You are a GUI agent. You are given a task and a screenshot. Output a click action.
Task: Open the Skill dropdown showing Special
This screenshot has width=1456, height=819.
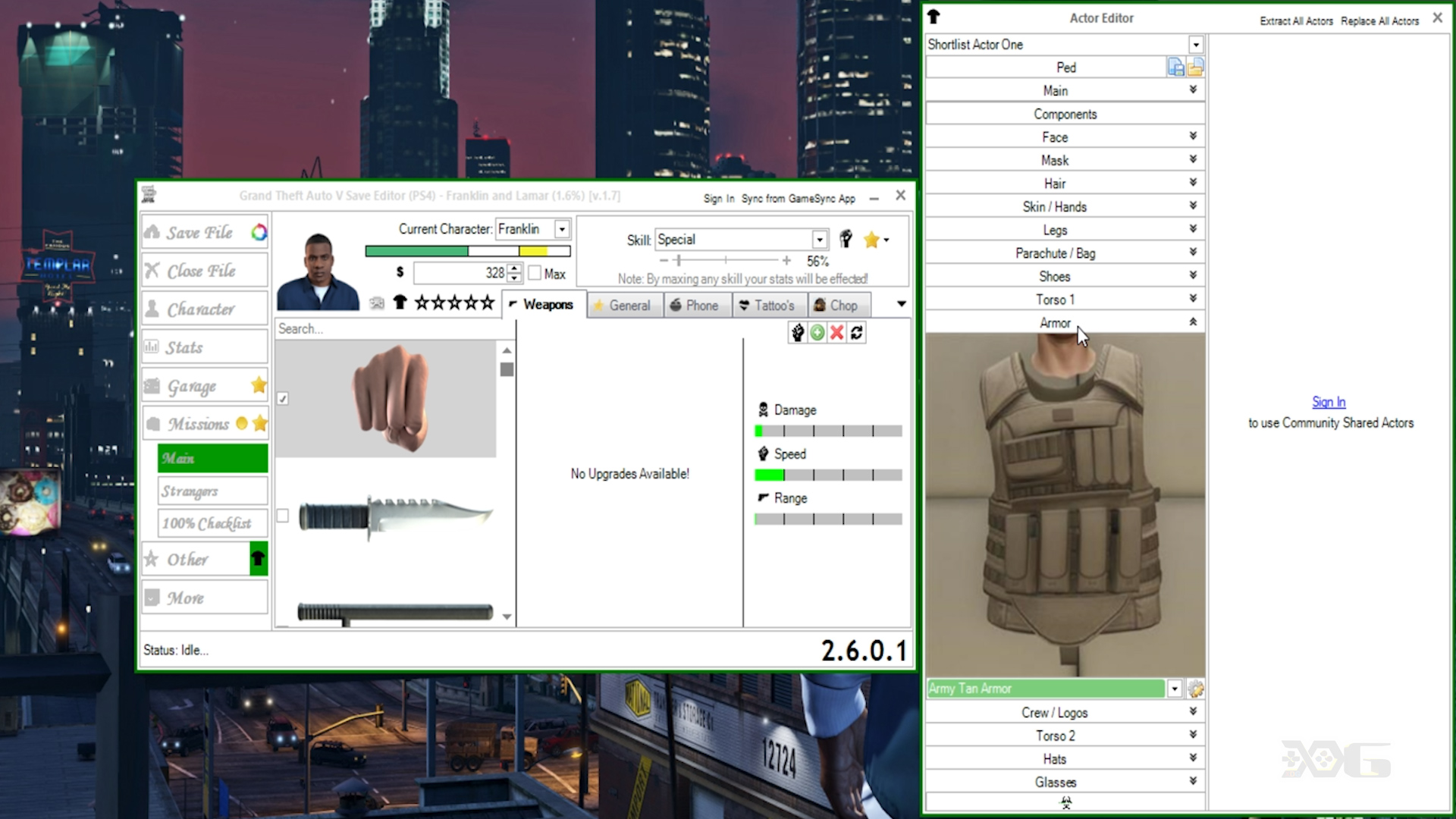820,240
